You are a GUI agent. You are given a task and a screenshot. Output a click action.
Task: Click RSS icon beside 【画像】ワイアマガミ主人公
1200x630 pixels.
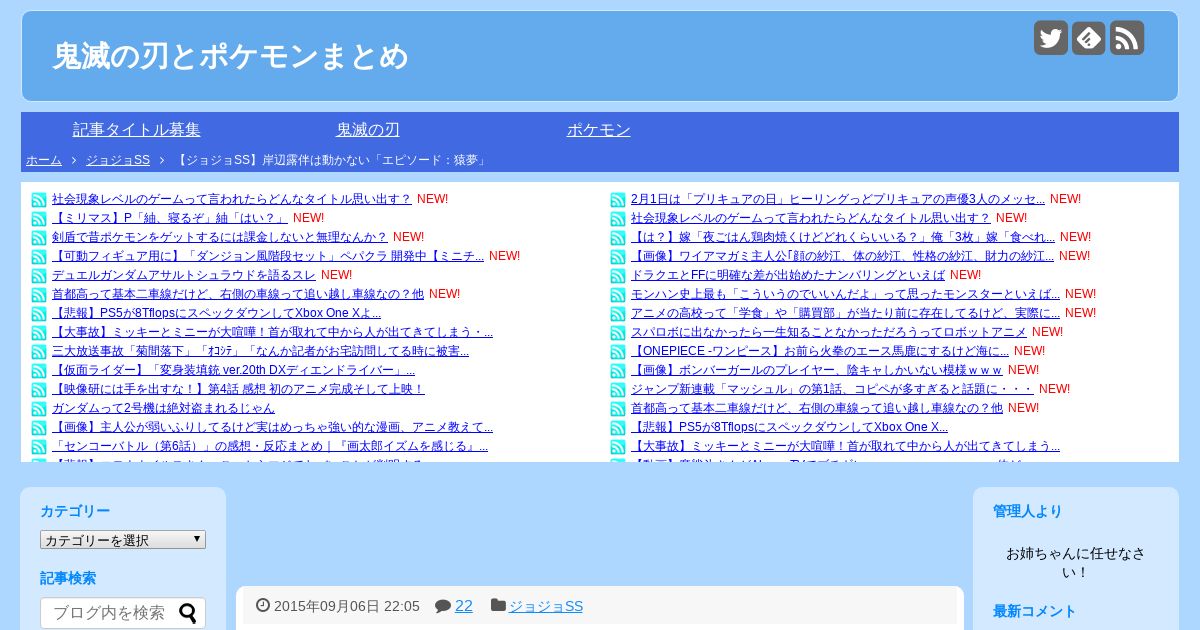pyautogui.click(x=618, y=257)
